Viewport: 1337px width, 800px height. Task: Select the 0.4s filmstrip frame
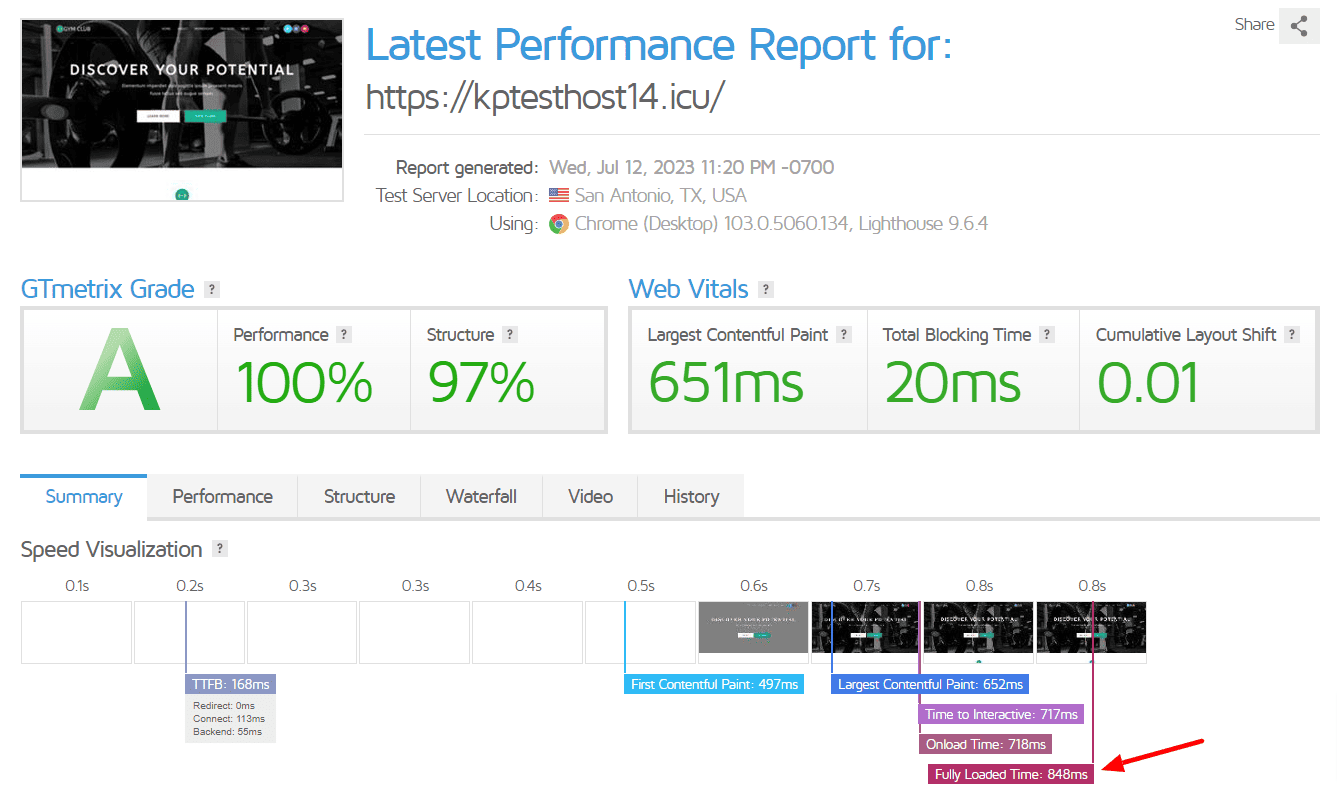click(x=527, y=632)
